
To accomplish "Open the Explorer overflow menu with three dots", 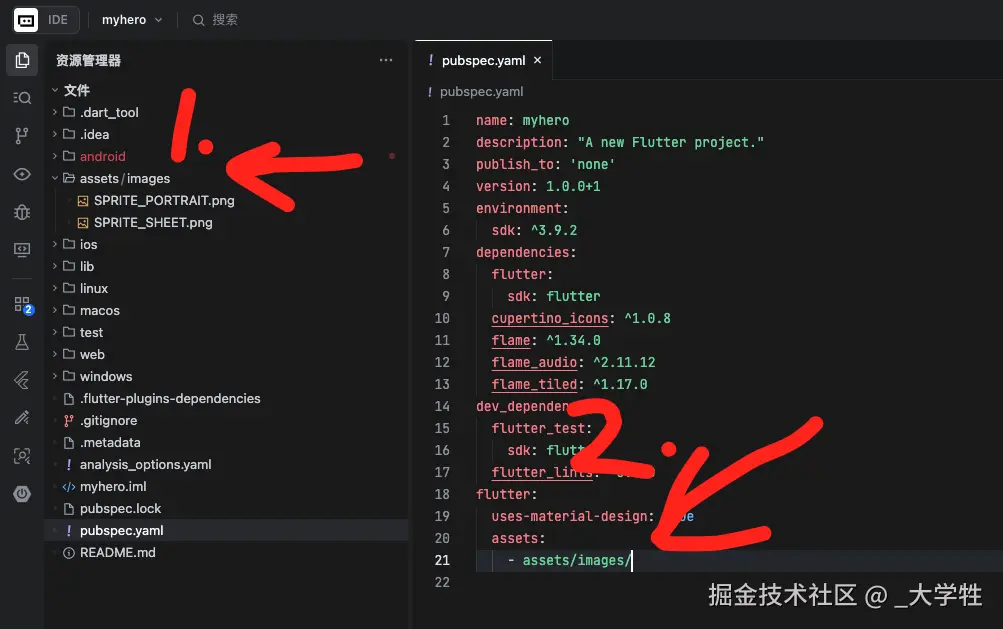I will click(386, 60).
